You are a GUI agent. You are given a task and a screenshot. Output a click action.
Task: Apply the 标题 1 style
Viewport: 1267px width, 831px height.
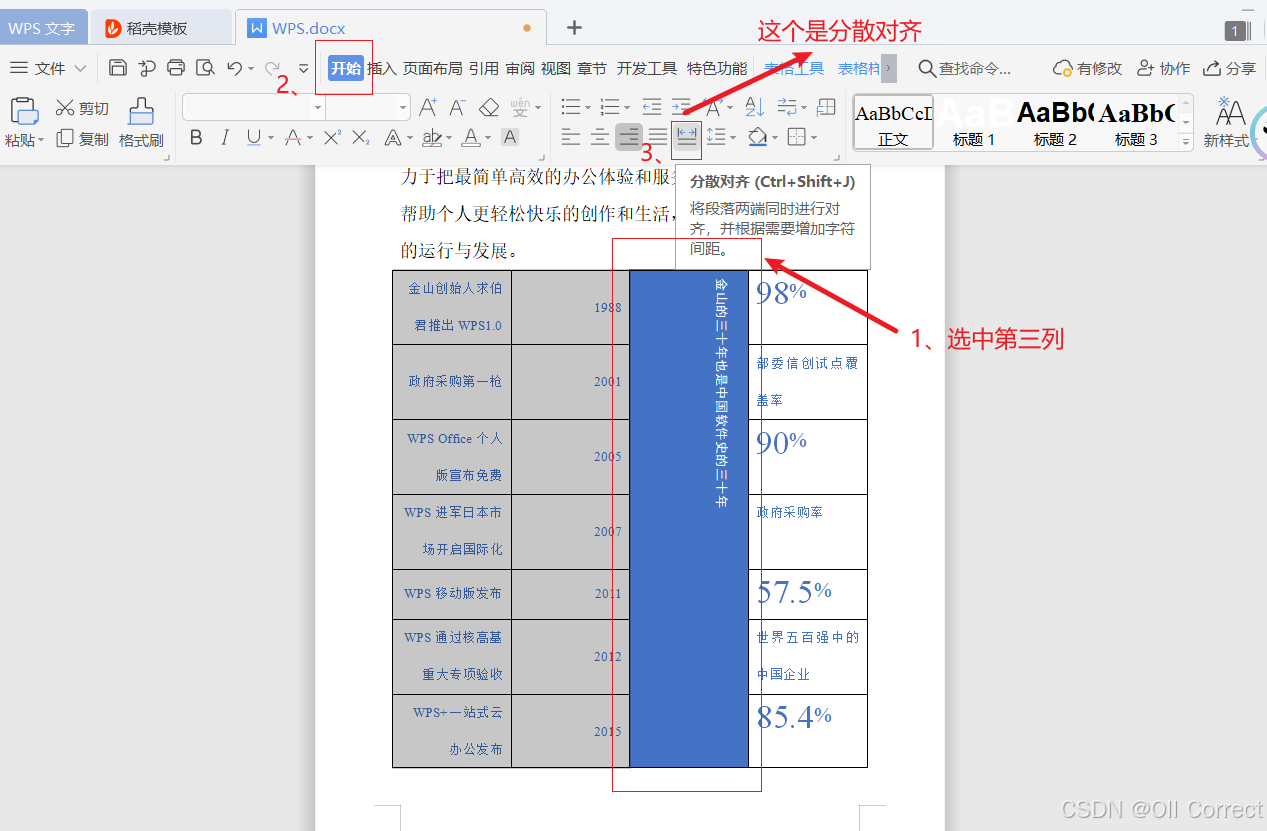973,122
